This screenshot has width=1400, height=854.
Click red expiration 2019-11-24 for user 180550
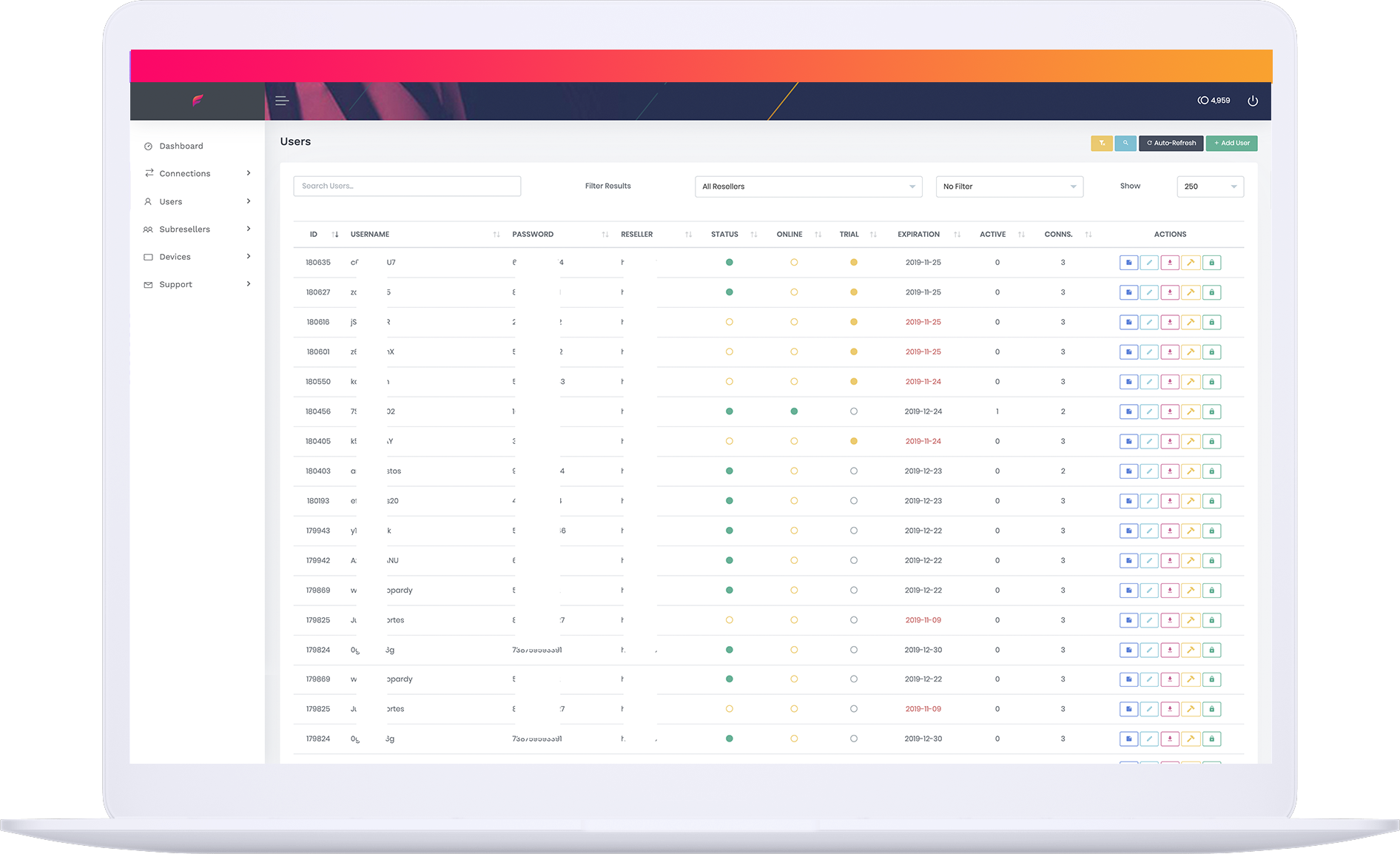[x=923, y=382]
